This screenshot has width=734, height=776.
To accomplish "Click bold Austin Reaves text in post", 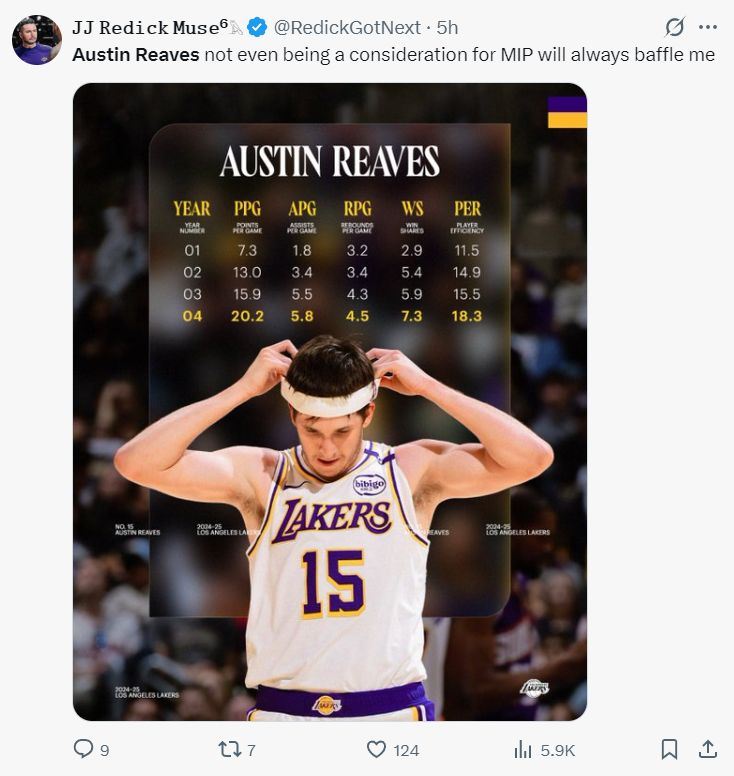I will (136, 55).
